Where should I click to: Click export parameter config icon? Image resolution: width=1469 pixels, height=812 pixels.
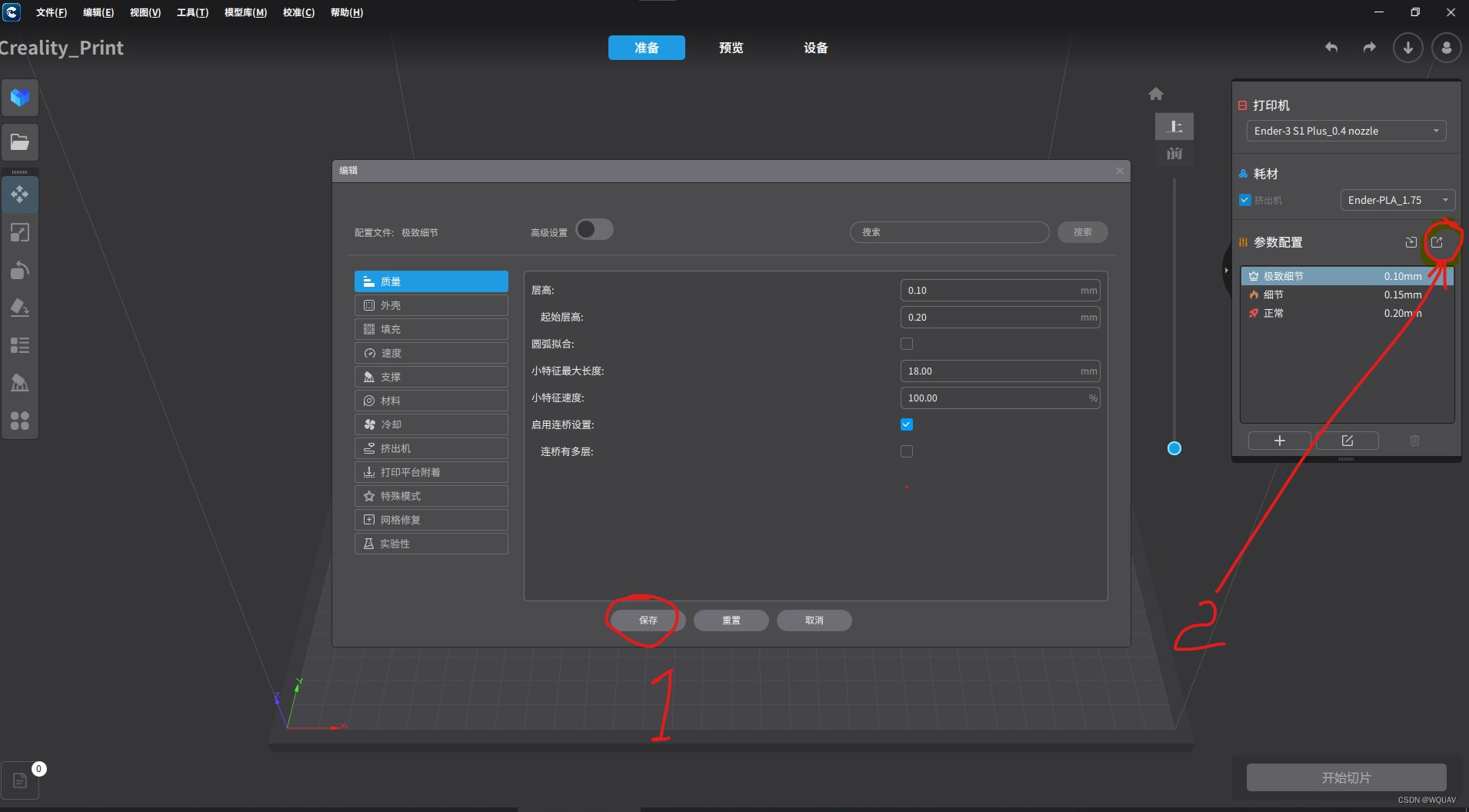(x=1437, y=242)
